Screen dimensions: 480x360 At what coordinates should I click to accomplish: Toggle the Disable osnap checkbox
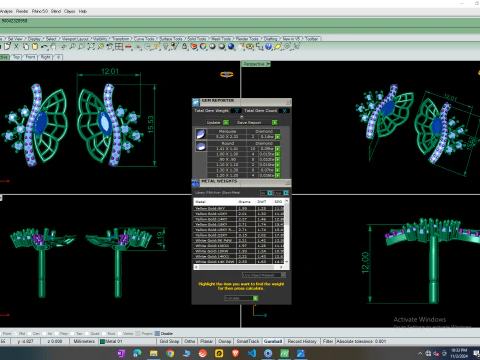pyautogui.click(x=157, y=333)
